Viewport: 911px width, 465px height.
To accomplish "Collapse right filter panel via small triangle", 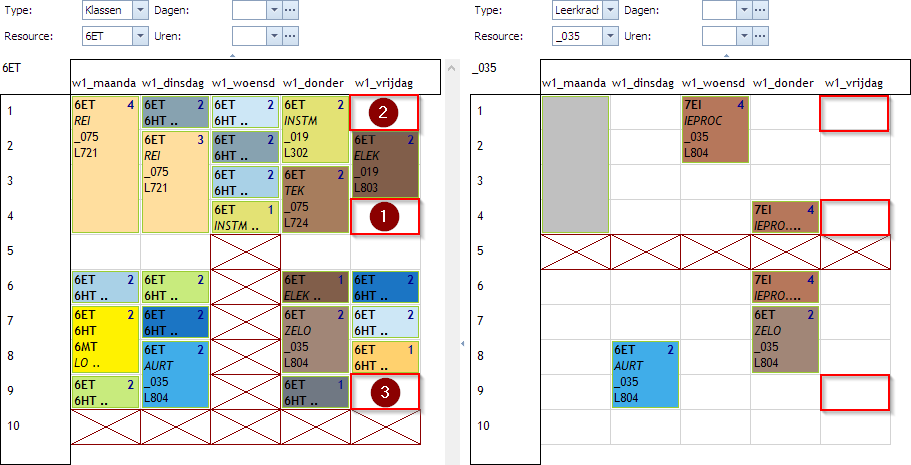I will tap(726, 56).
